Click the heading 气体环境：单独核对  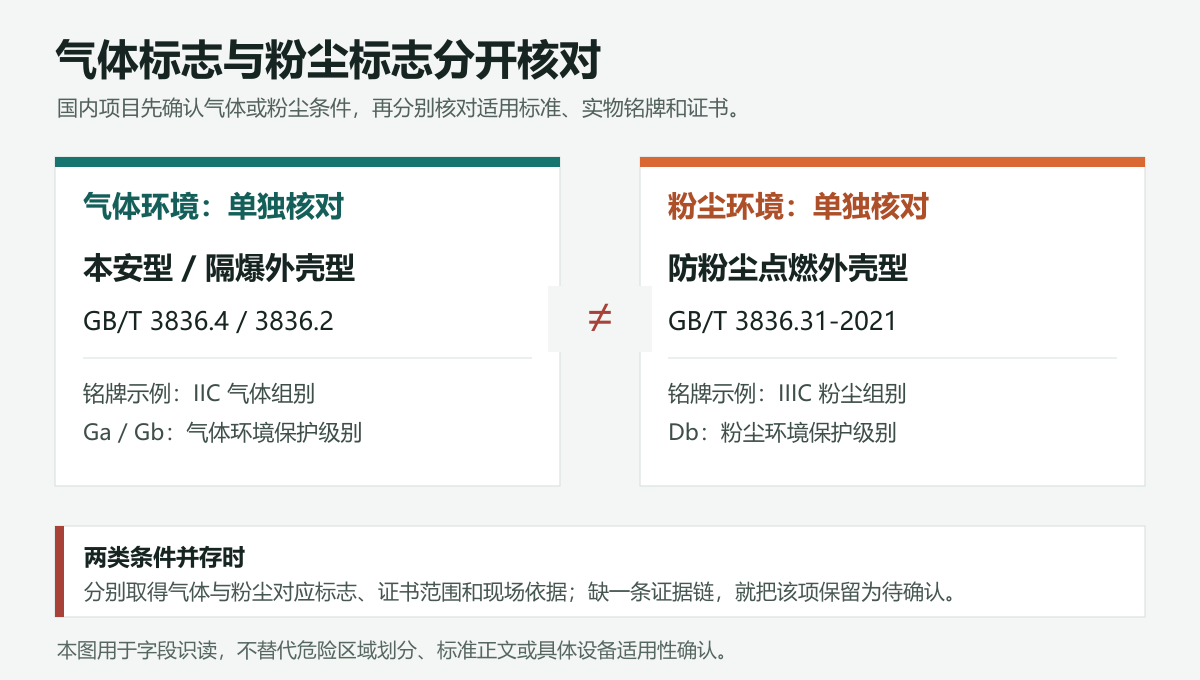213,206
